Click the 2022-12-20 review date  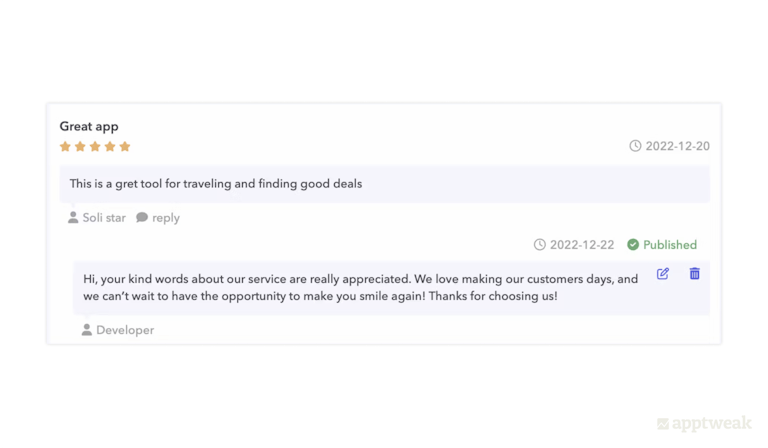(677, 146)
